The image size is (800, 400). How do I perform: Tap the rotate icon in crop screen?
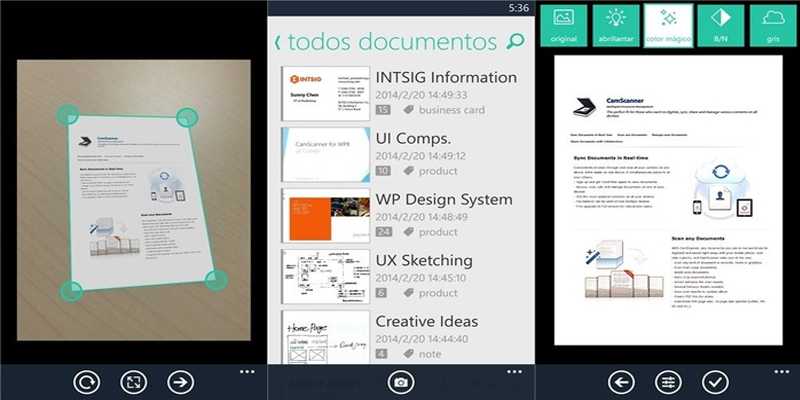(x=86, y=382)
